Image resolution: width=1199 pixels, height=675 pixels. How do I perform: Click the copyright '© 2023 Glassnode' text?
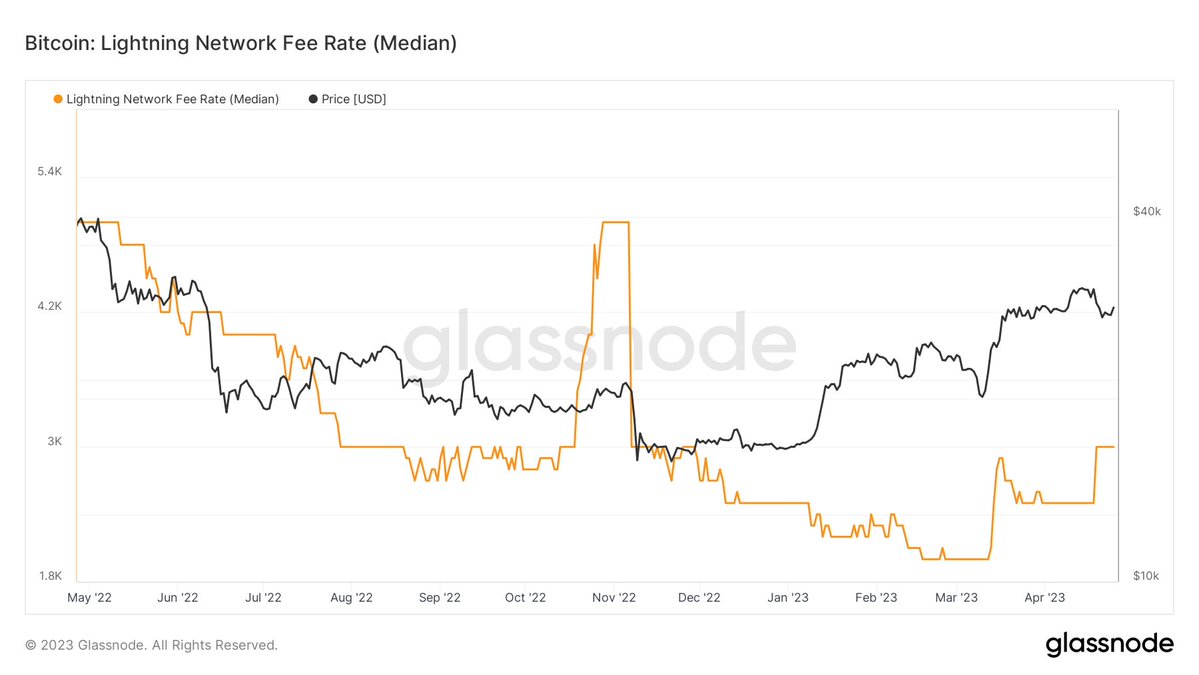[151, 645]
